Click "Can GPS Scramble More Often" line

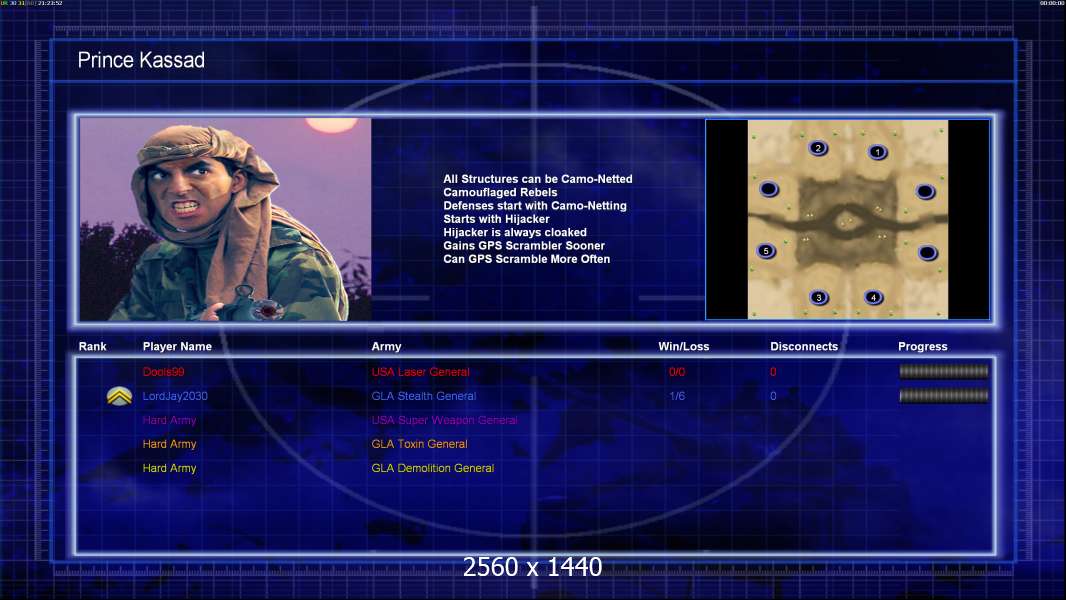pos(526,259)
